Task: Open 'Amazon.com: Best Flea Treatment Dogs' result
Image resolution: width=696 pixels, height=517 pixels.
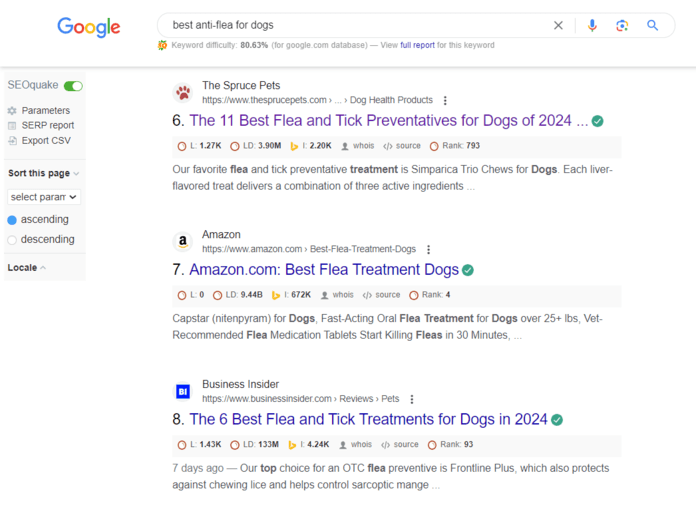Action: pos(324,270)
